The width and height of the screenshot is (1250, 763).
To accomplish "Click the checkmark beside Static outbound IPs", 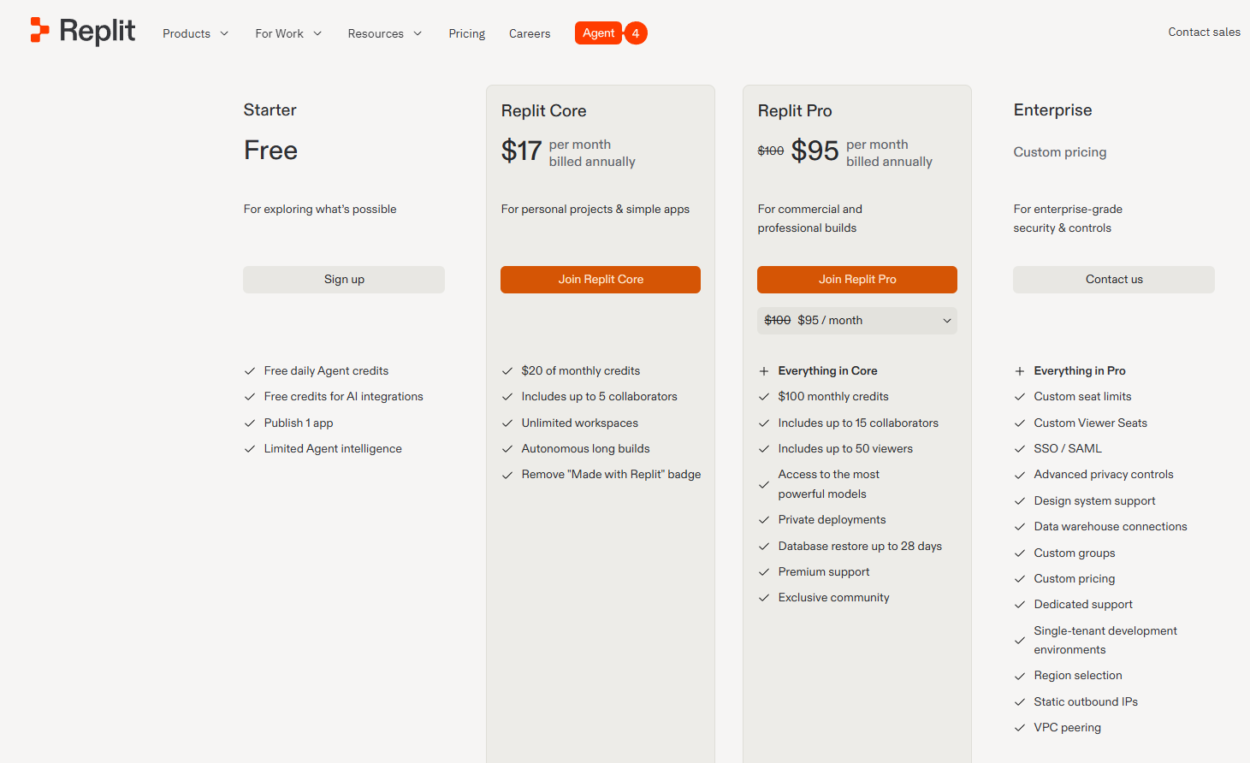I will tap(1020, 702).
